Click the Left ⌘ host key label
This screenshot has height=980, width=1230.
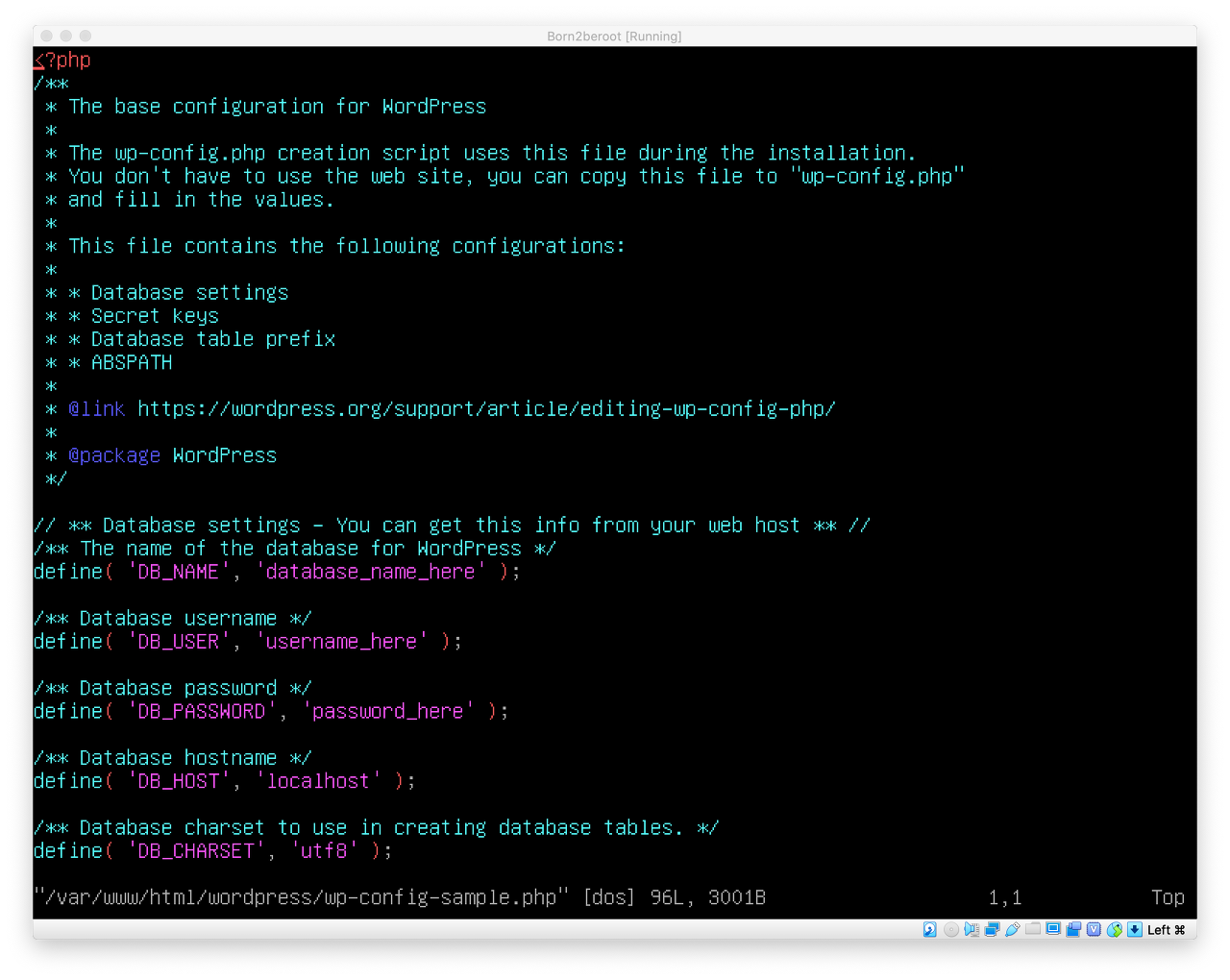[1166, 930]
